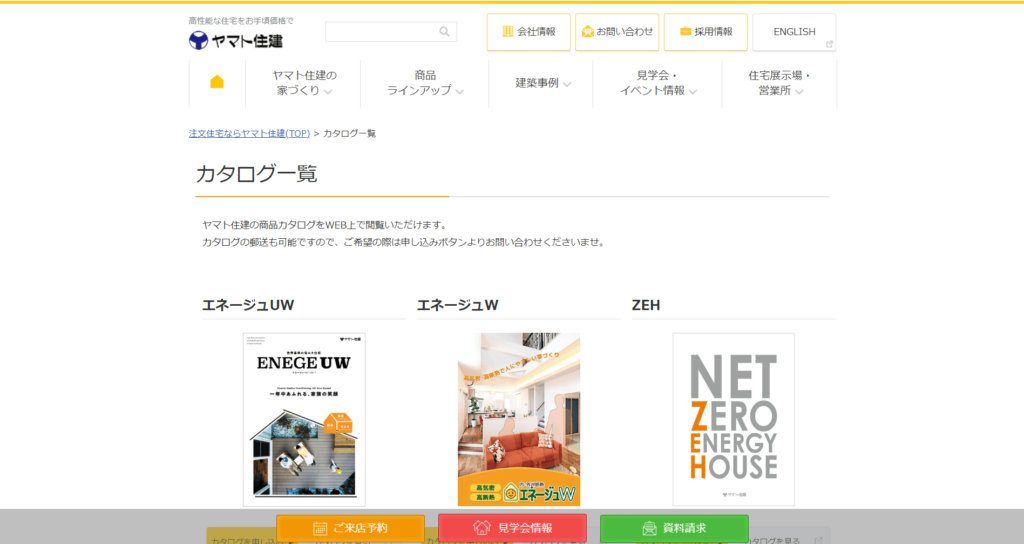
Task: Open the ENEGE UW catalog cover
Action: (304, 420)
